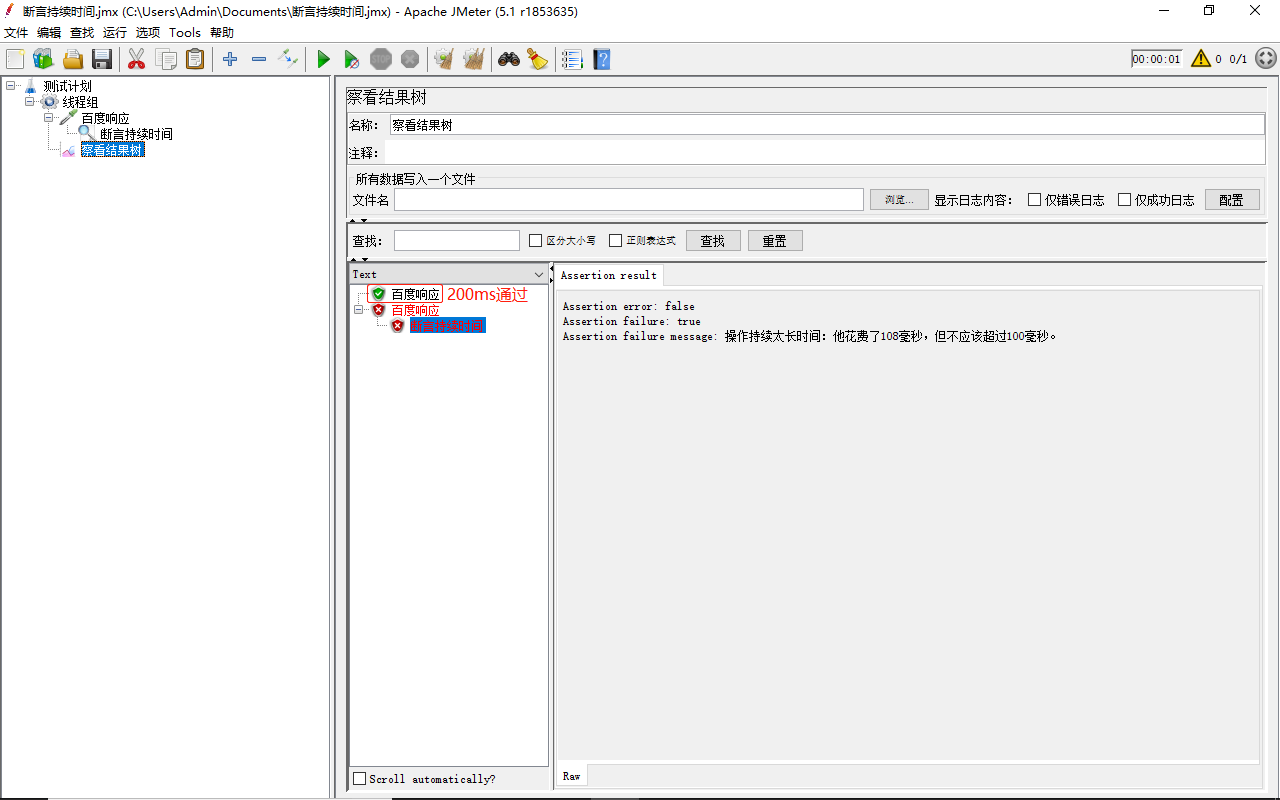Open the function helper list icon
The image size is (1280, 800).
click(x=572, y=59)
